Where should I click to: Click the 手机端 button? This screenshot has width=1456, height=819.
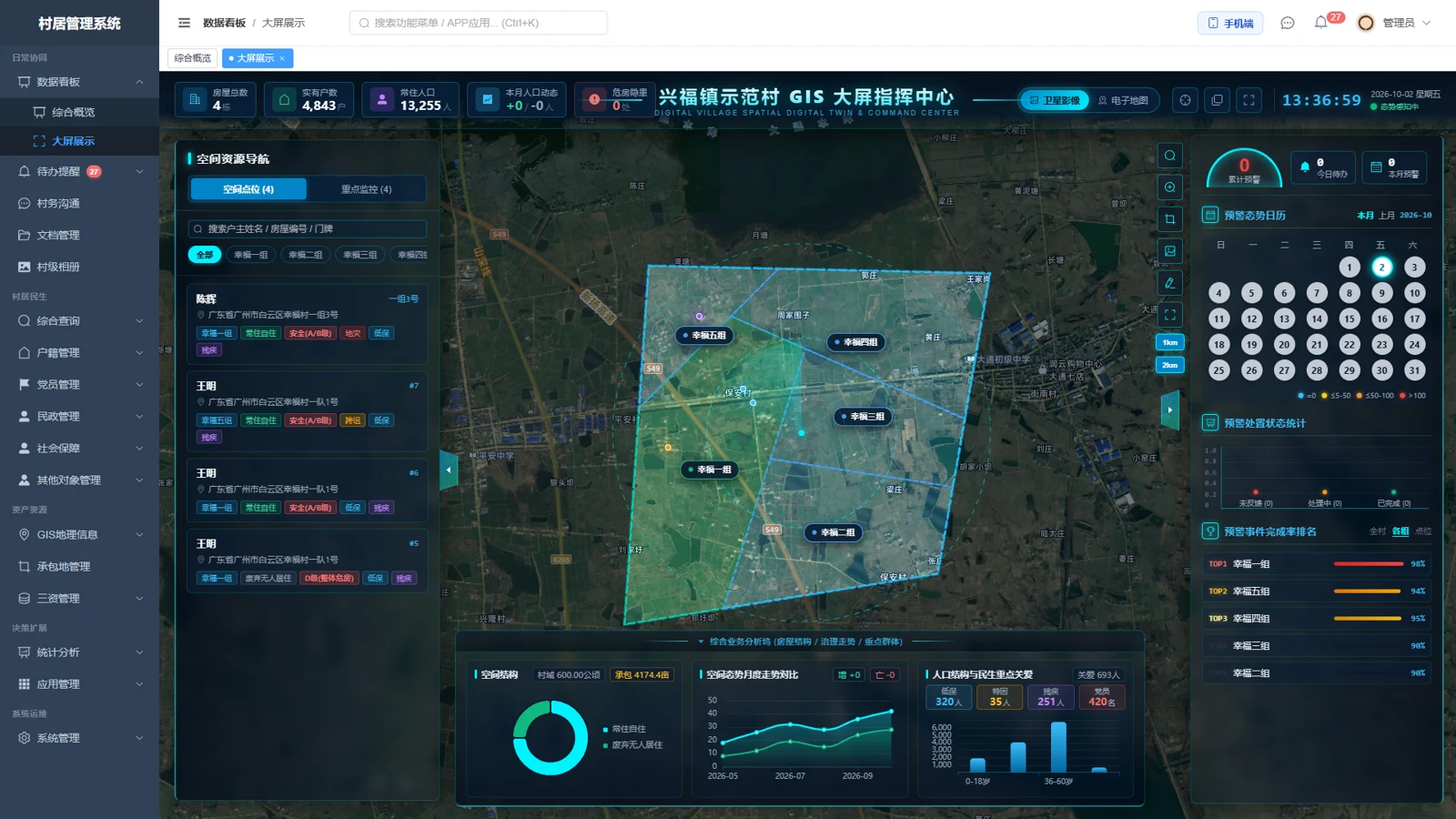(x=1230, y=23)
